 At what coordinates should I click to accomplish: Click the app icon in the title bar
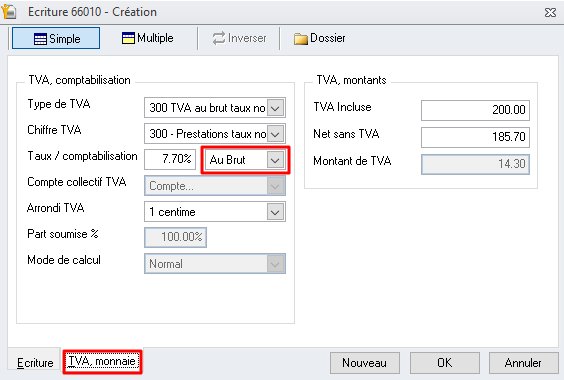click(9, 11)
